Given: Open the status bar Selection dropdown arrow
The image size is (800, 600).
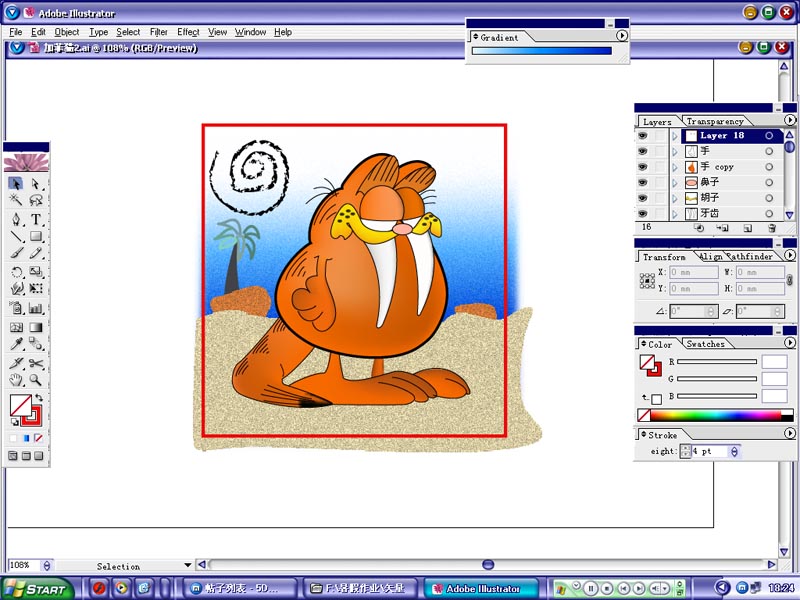Looking at the screenshot, I should click(x=187, y=565).
